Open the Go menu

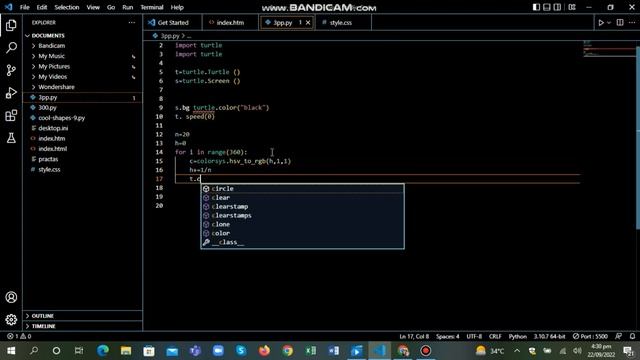(x=111, y=7)
